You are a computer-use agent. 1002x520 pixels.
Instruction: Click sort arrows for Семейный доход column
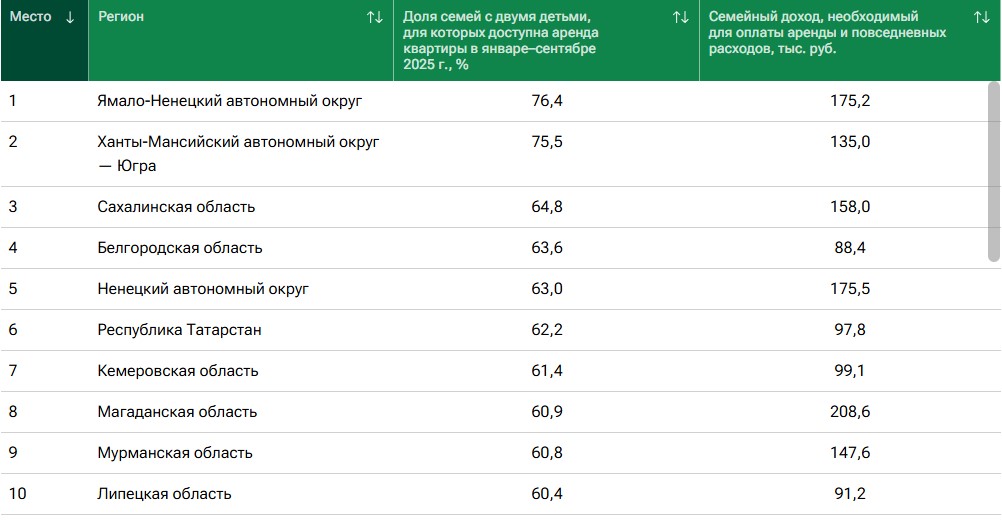point(982,17)
